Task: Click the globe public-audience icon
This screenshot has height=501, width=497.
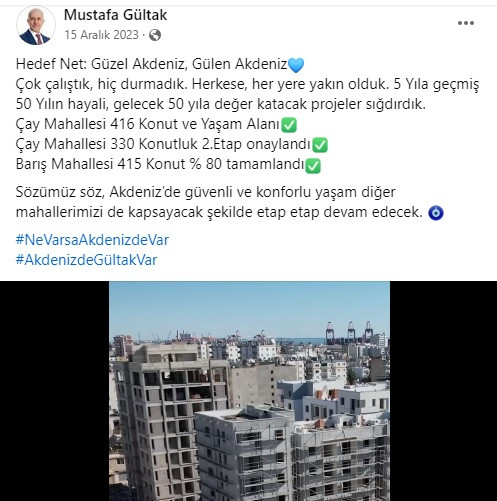Action: tap(155, 35)
